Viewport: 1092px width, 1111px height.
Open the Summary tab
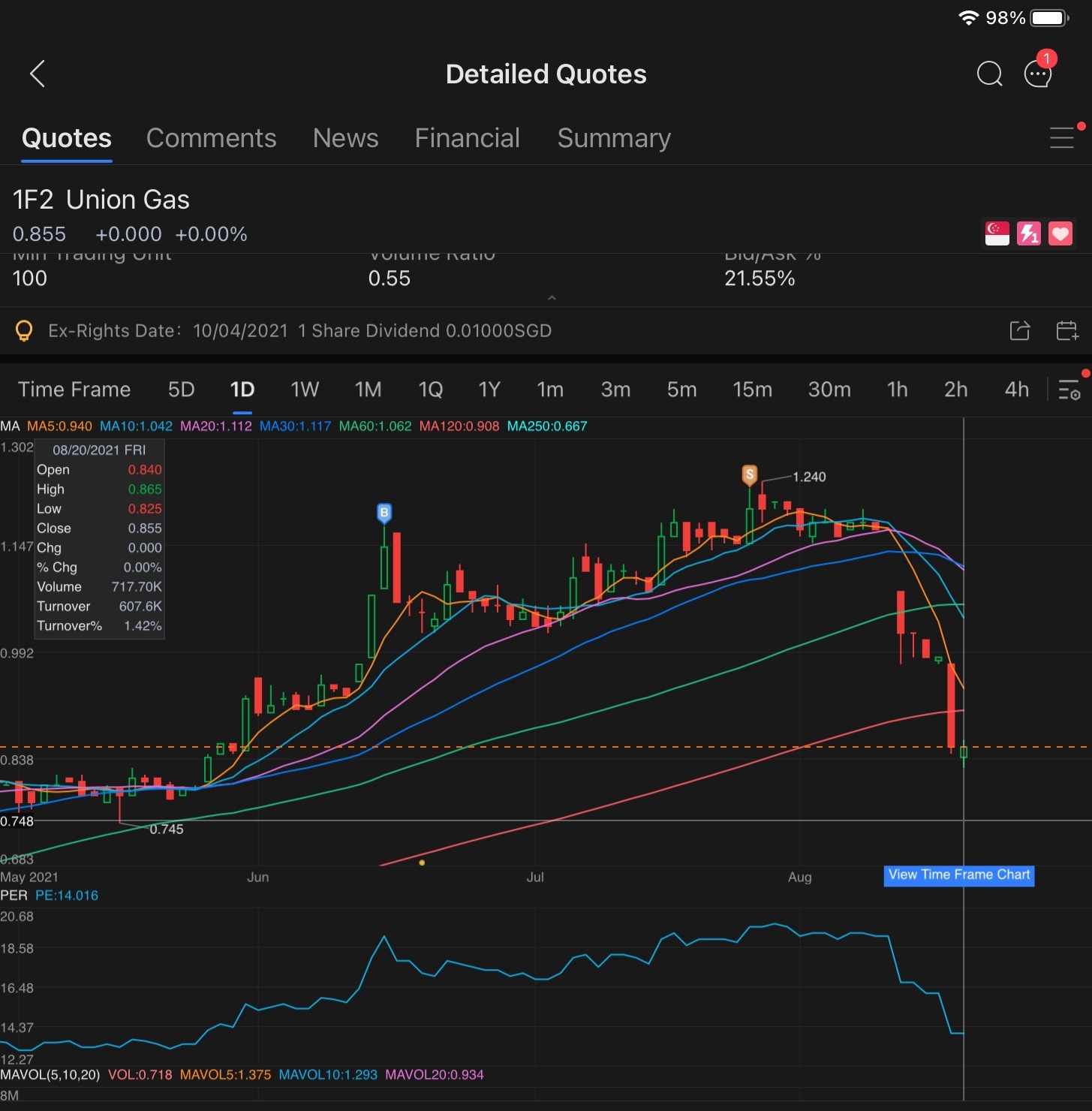coord(614,138)
